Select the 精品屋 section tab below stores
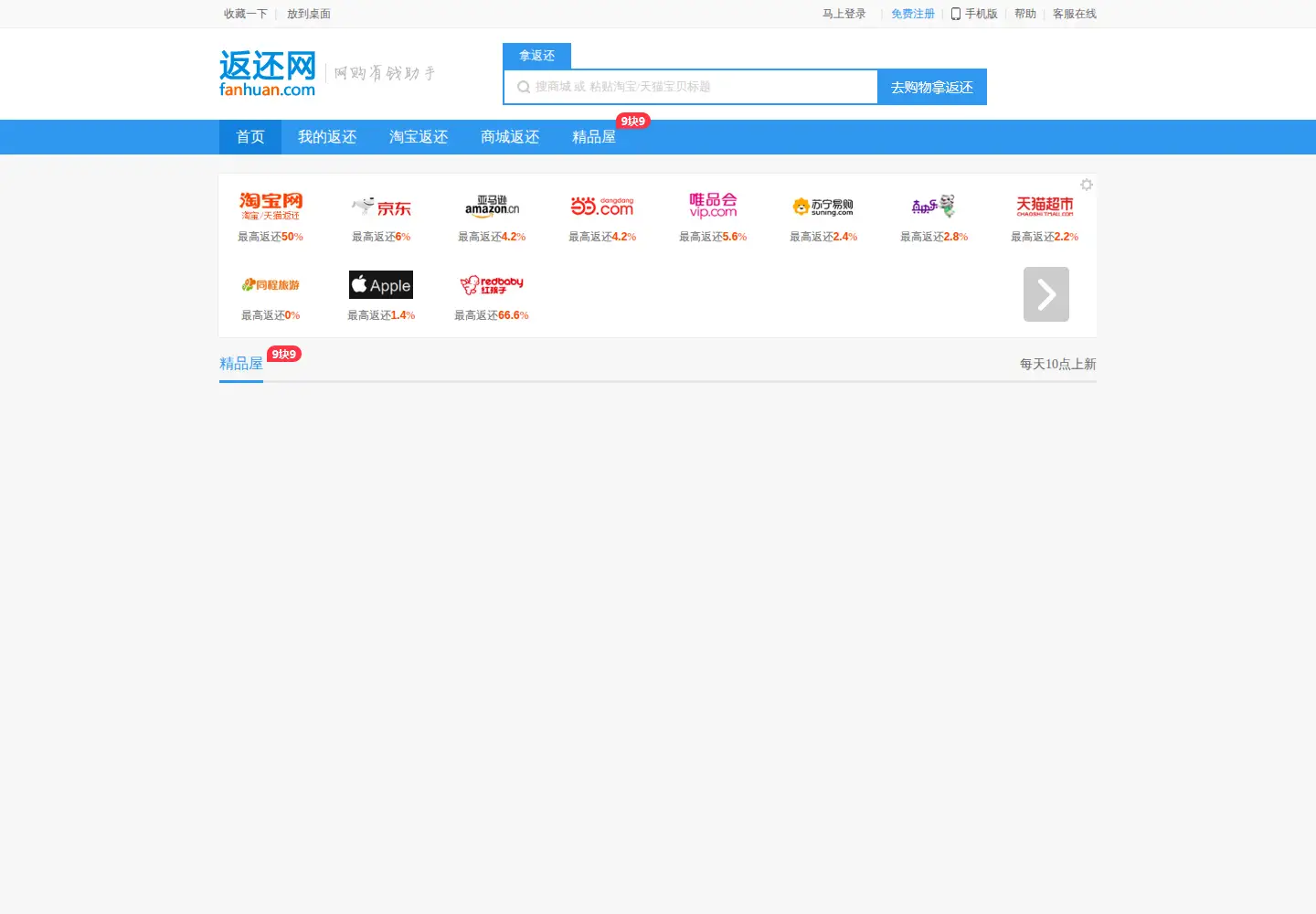Image resolution: width=1316 pixels, height=914 pixels. pos(241,364)
